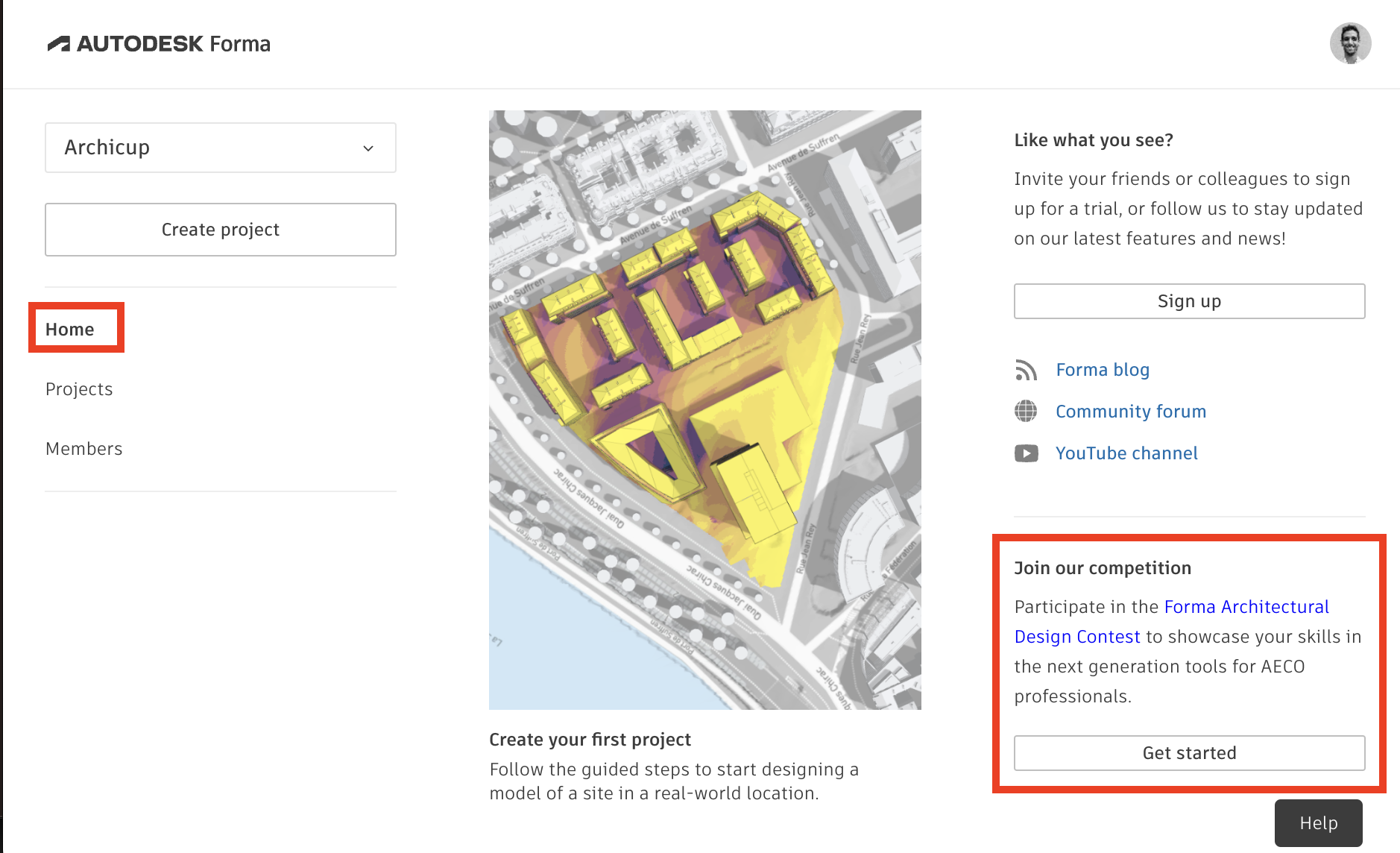Click the Sign up button
Viewport: 1400px width, 853px height.
coord(1189,301)
